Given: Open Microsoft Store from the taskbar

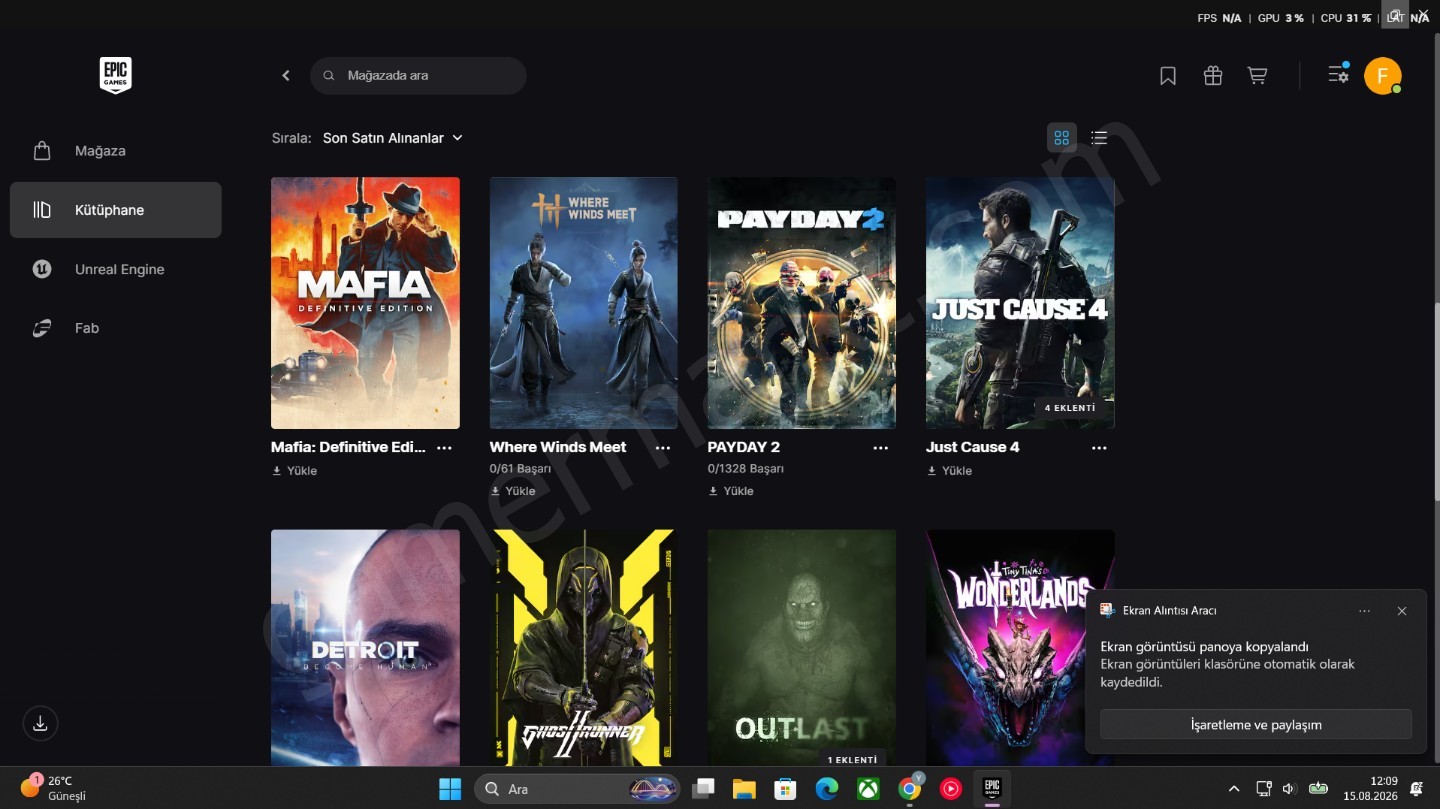Looking at the screenshot, I should (x=785, y=789).
